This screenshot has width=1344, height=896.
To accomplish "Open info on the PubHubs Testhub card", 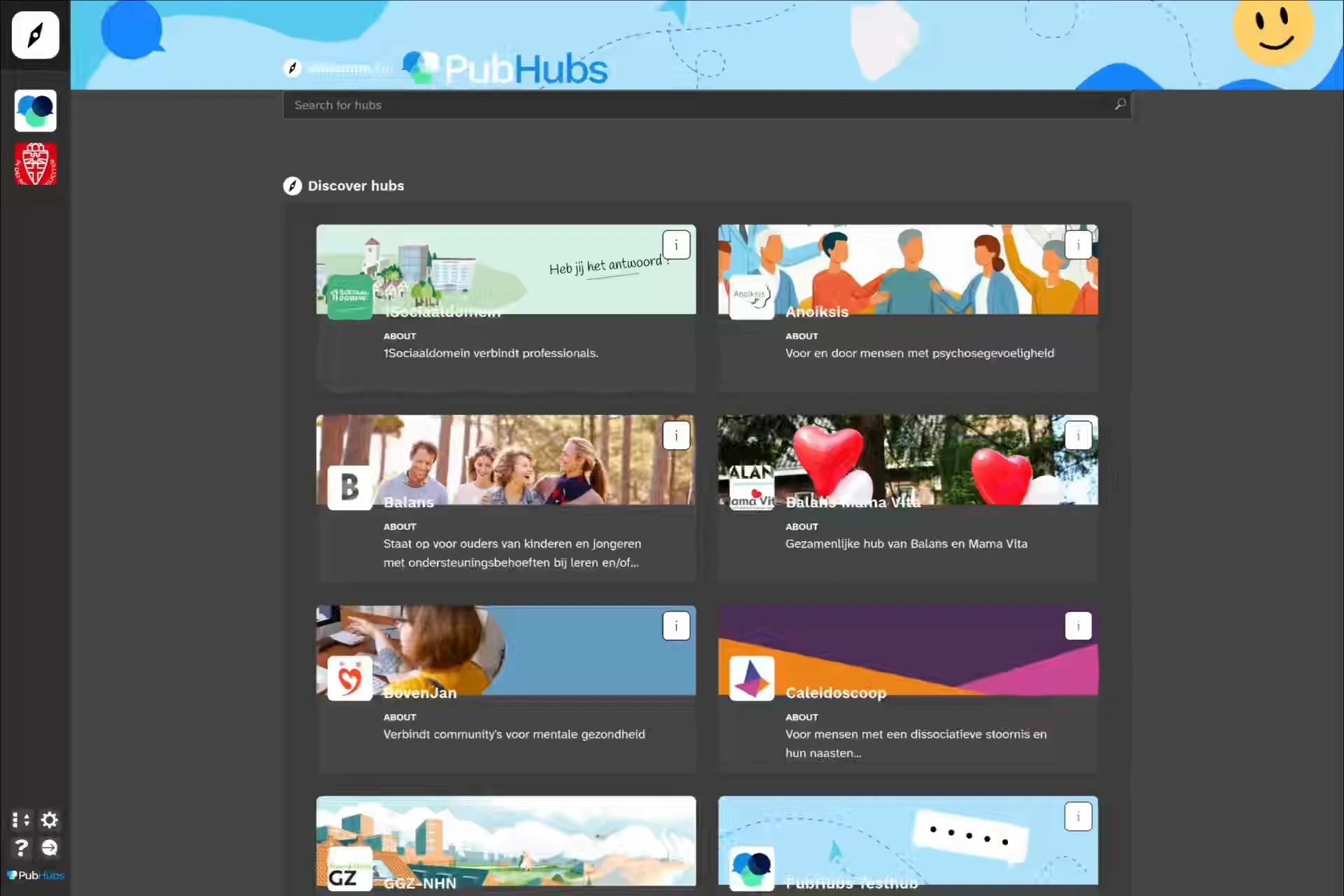I will [x=1078, y=816].
